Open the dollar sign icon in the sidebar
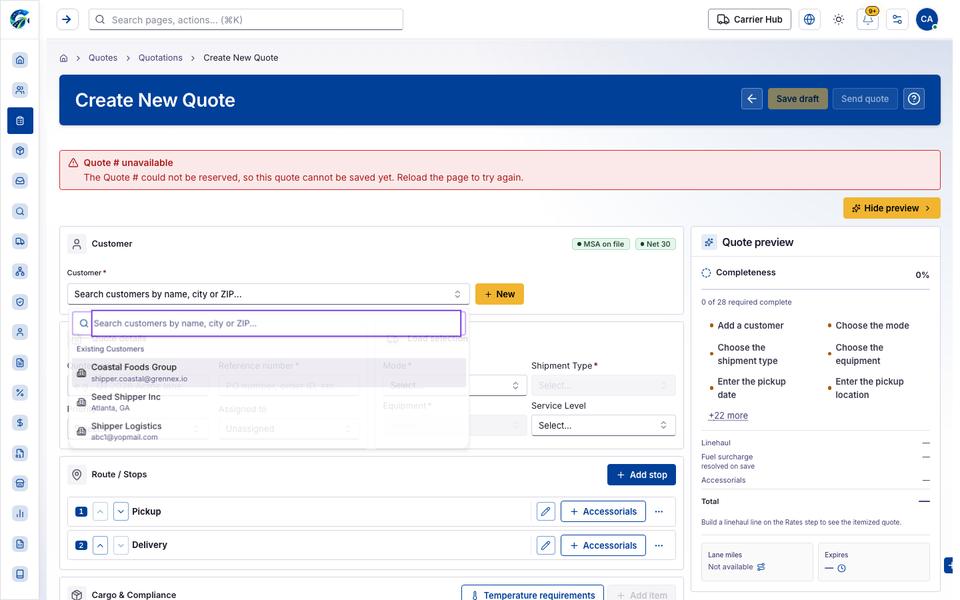The width and height of the screenshot is (960, 600). (x=20, y=422)
